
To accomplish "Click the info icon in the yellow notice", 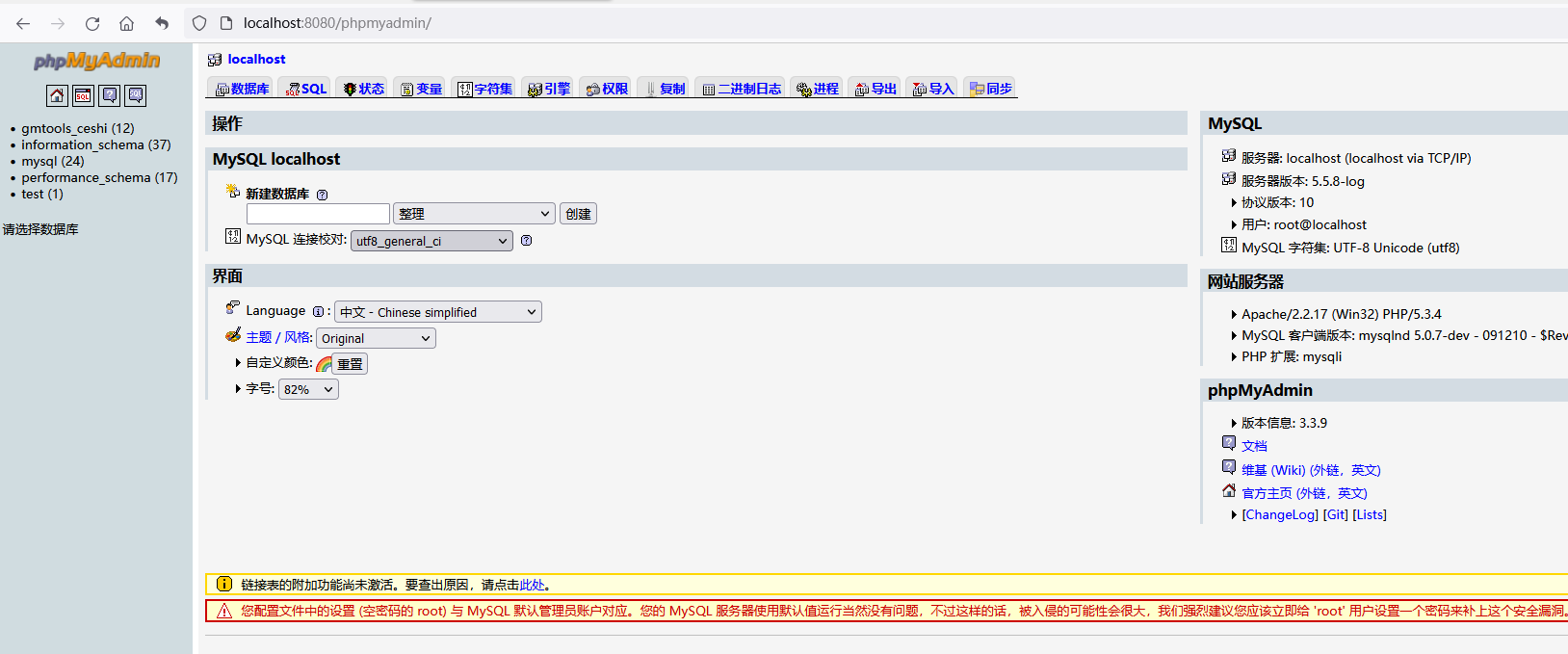I will pyautogui.click(x=224, y=584).
